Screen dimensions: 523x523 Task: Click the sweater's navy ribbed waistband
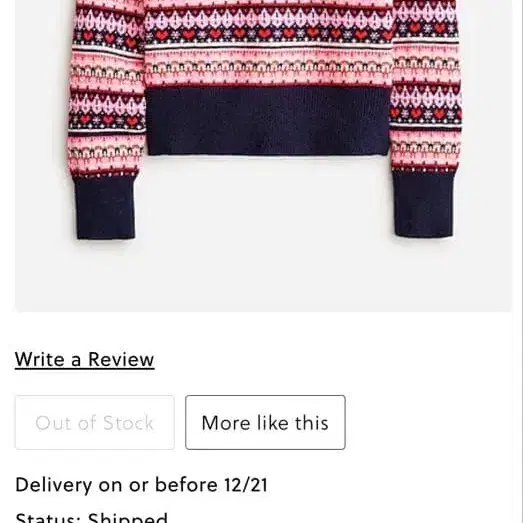(268, 122)
